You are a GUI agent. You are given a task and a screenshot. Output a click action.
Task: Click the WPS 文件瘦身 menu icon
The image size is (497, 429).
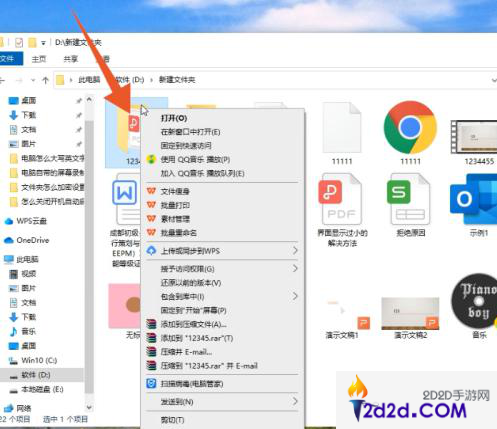point(151,191)
